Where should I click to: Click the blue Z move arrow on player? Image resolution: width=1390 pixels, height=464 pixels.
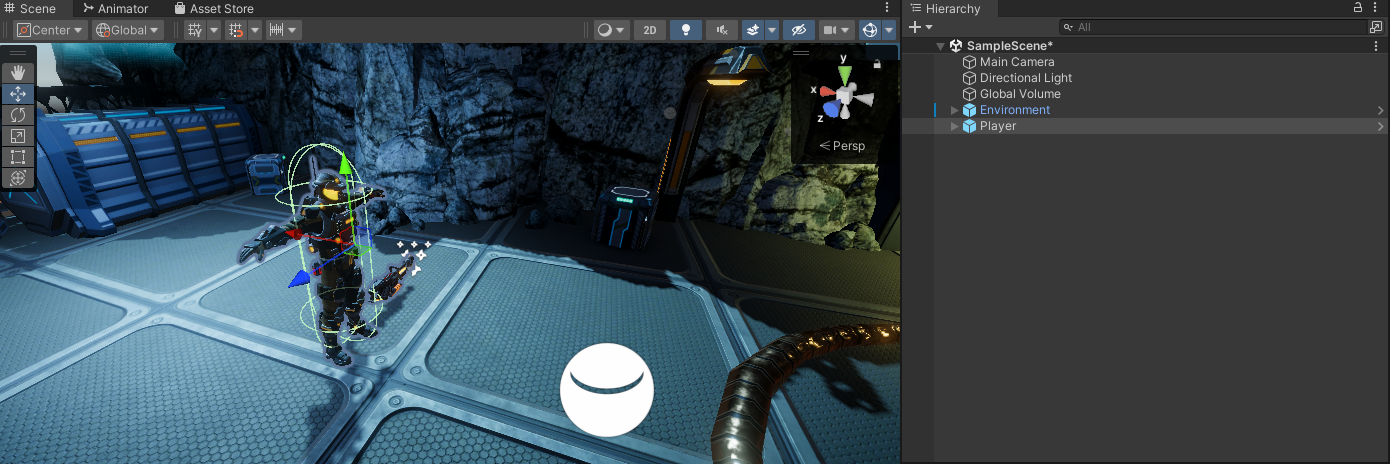(x=300, y=280)
